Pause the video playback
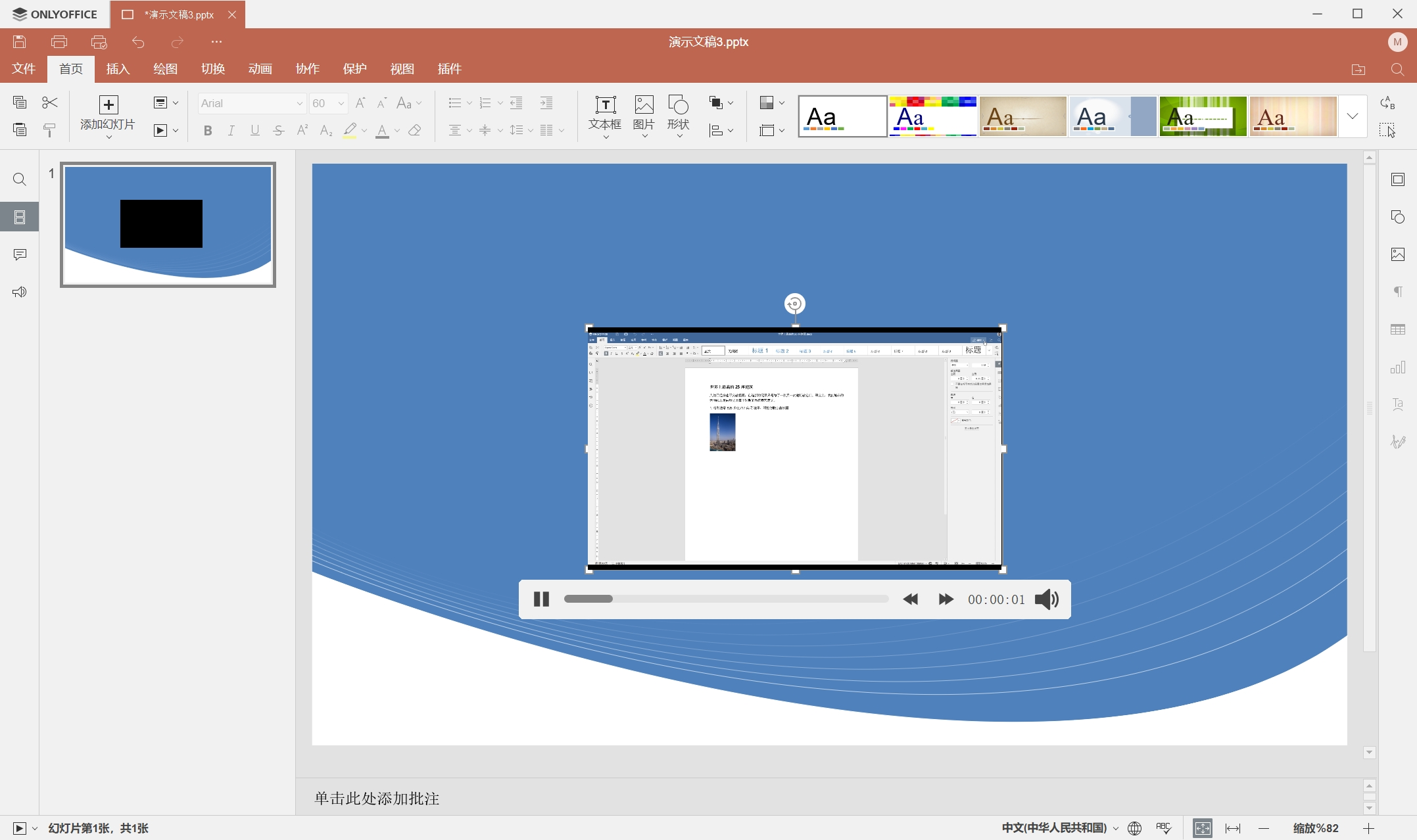Image resolution: width=1417 pixels, height=840 pixels. [541, 599]
